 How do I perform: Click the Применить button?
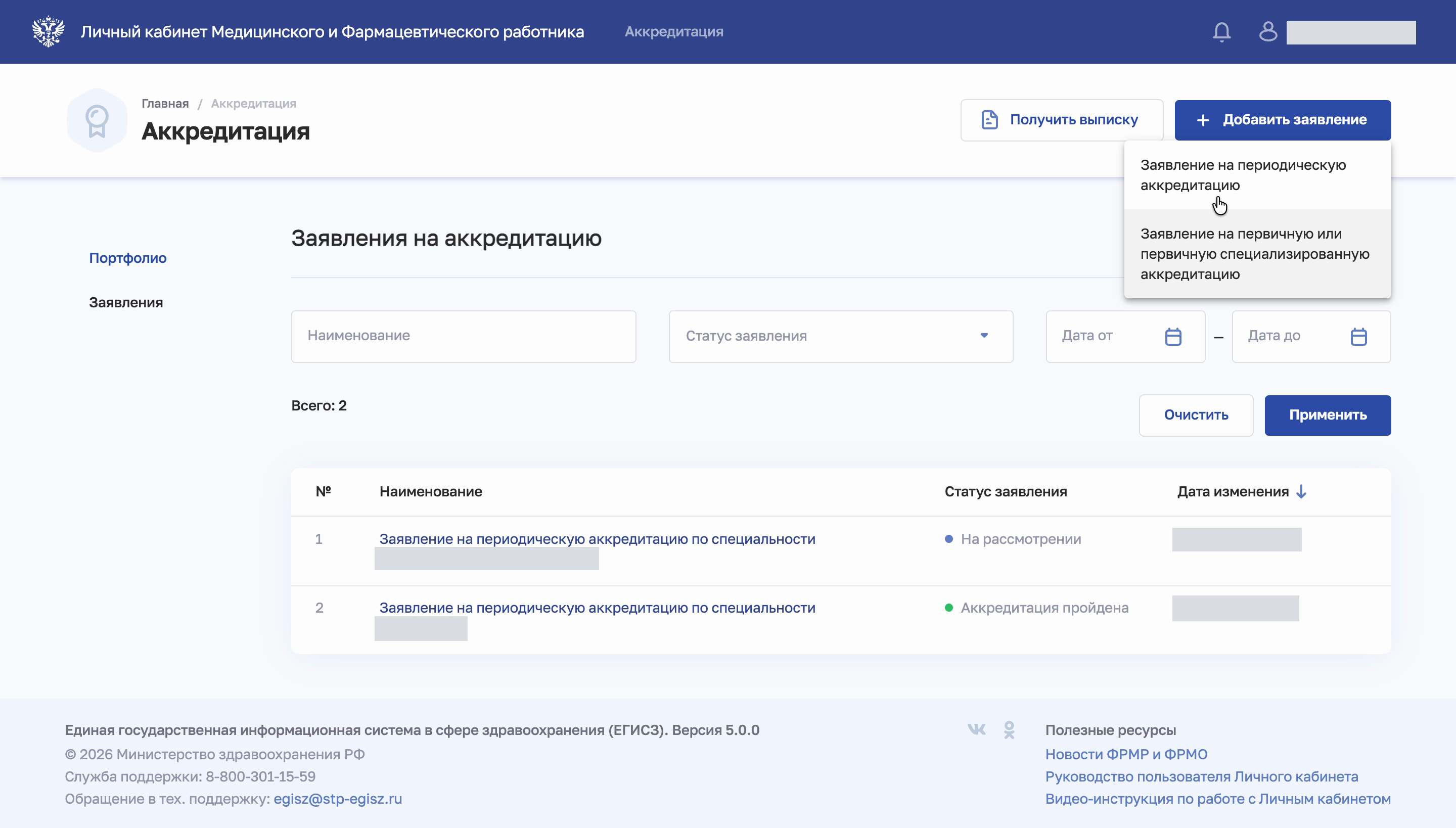[1328, 415]
